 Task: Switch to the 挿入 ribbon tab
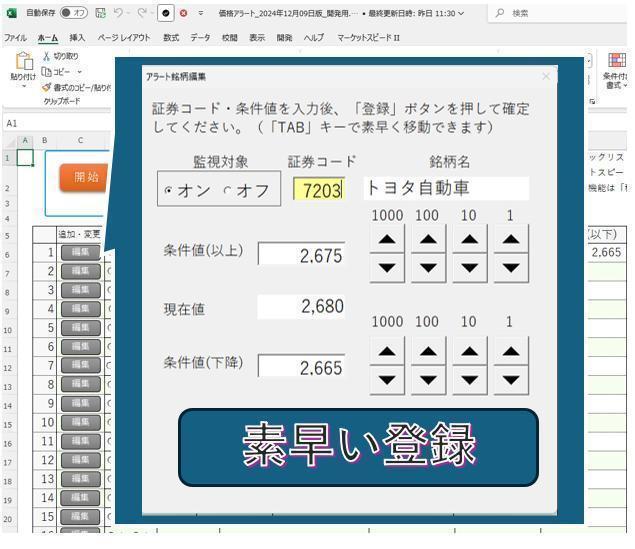pyautogui.click(x=77, y=38)
